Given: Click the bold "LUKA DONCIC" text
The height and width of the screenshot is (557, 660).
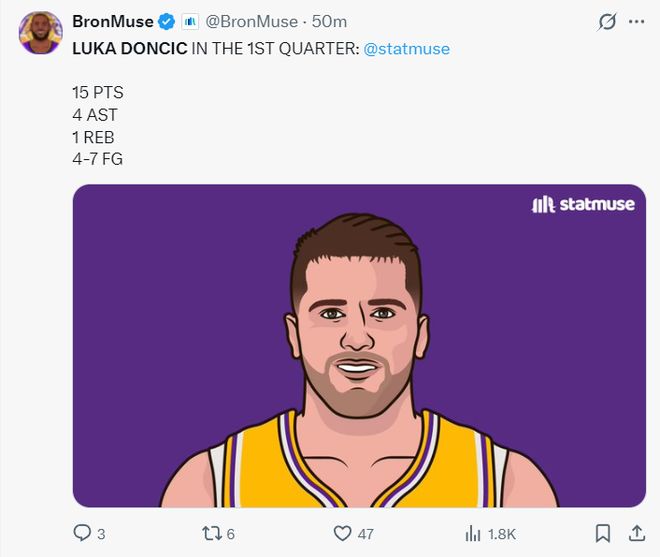Looking at the screenshot, I should click(x=129, y=48).
